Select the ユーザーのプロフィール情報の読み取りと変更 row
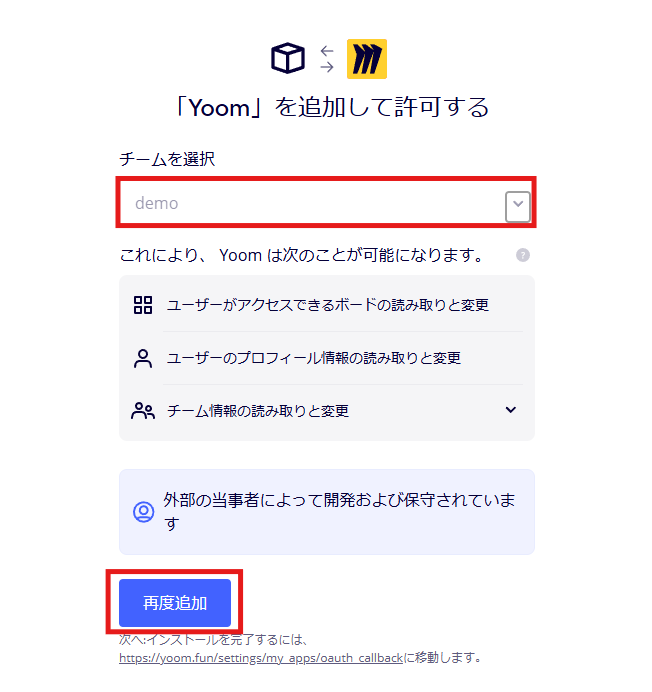 pyautogui.click(x=327, y=358)
